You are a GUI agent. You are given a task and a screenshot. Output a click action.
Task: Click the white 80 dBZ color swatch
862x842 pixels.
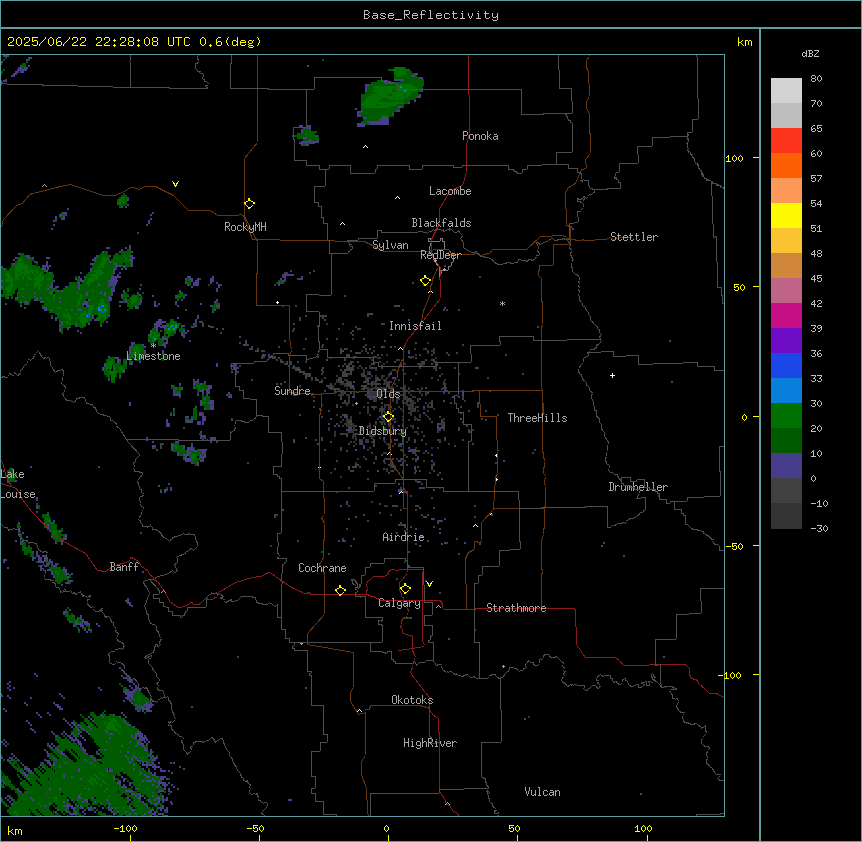[786, 91]
